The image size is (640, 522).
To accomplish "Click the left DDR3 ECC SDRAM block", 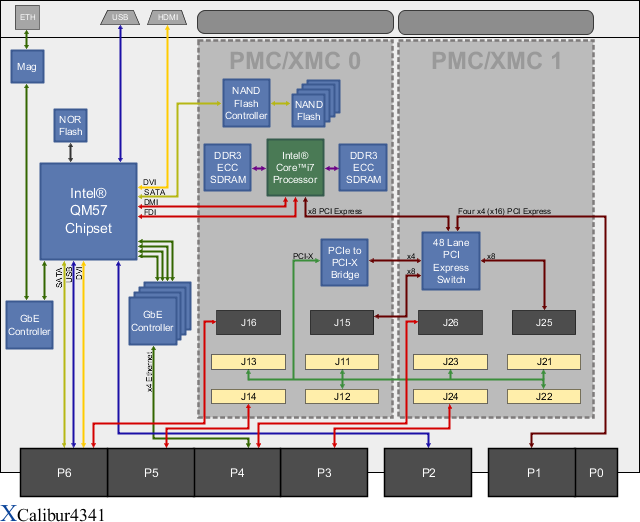I will 227,167.
